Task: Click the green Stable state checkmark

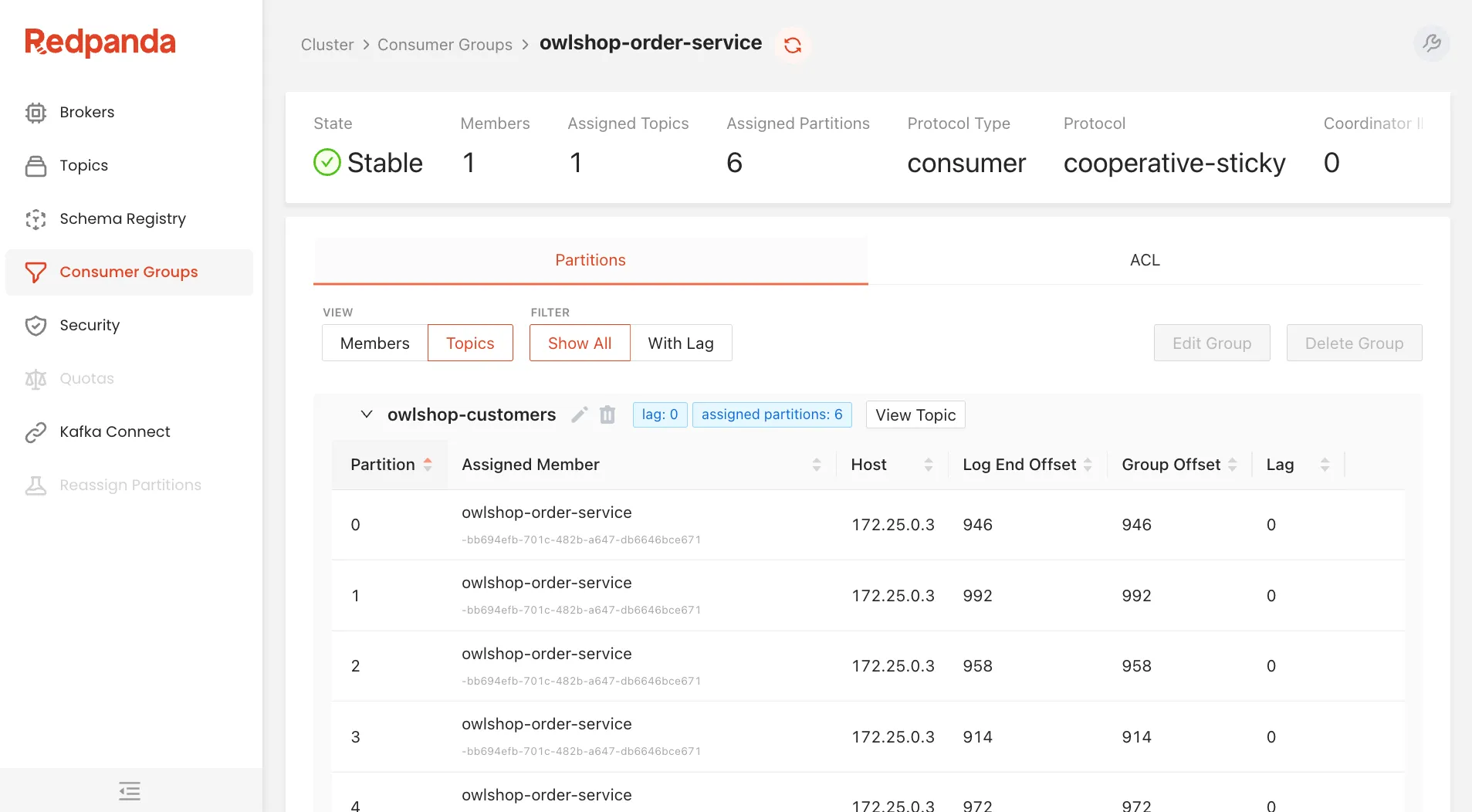Action: pyautogui.click(x=327, y=163)
